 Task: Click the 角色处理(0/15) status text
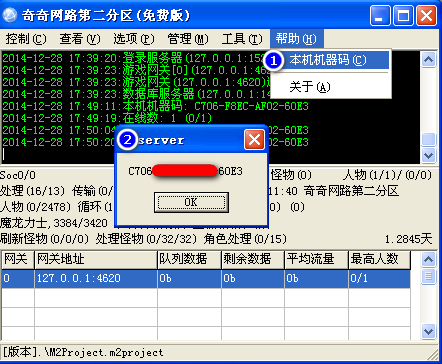245,239
